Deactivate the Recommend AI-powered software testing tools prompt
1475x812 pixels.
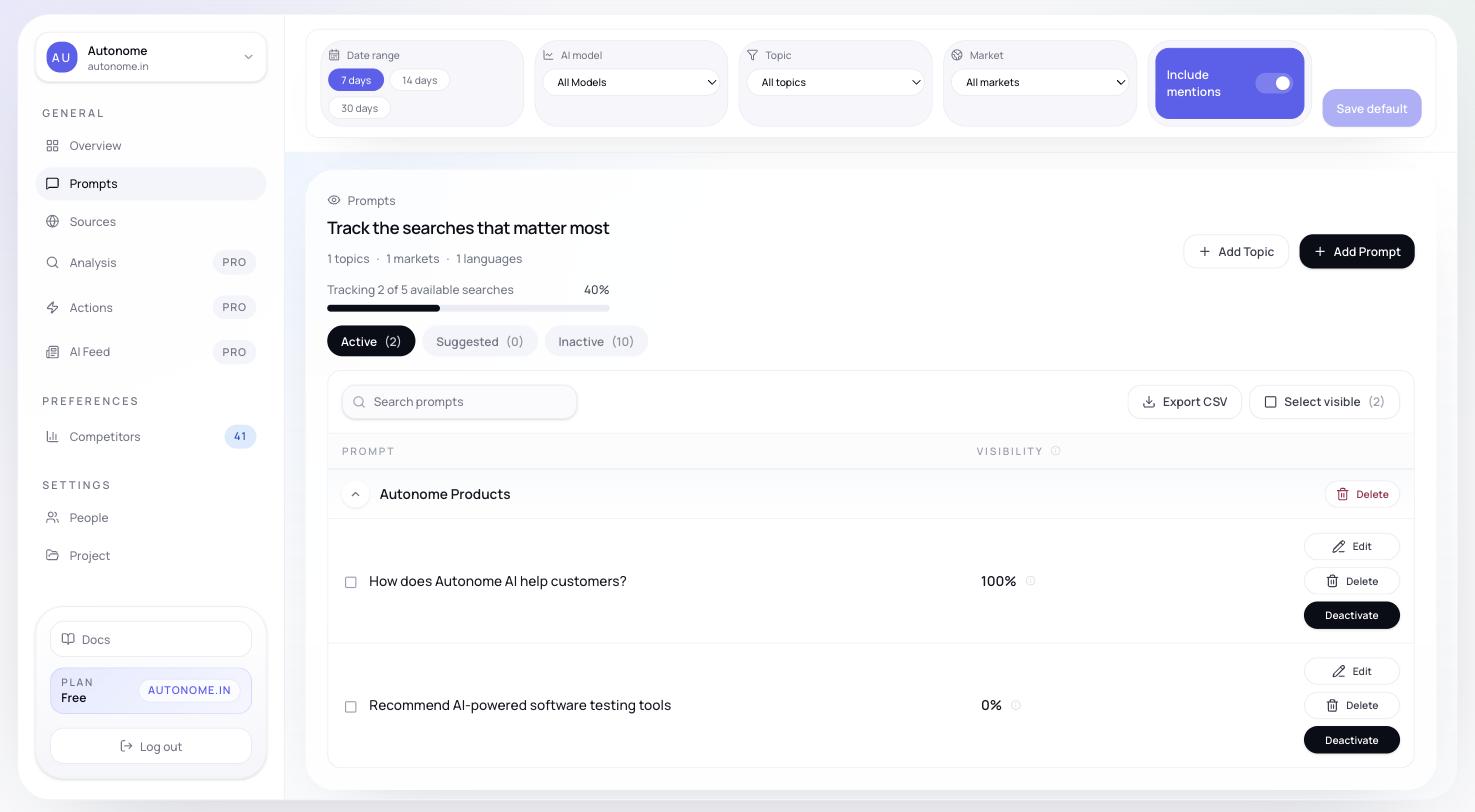tap(1352, 740)
